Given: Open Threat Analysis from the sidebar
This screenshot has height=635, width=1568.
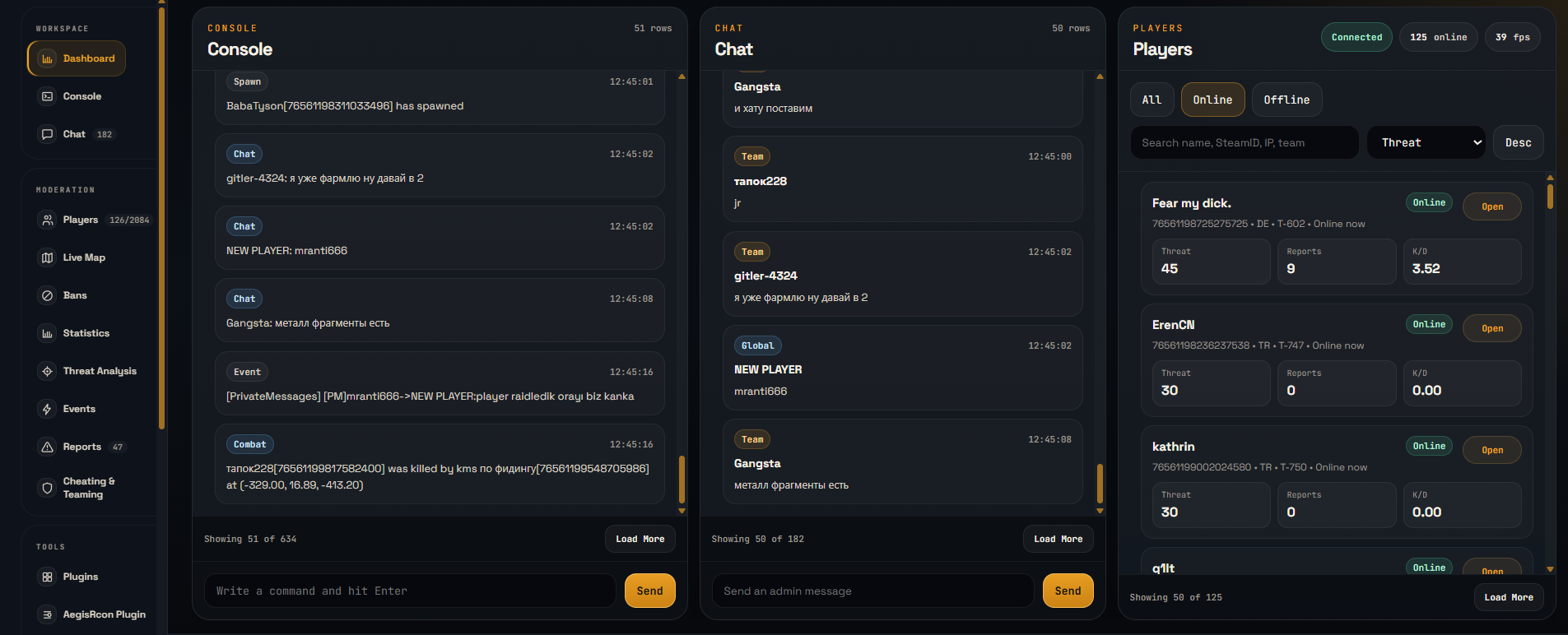Looking at the screenshot, I should point(48,371).
